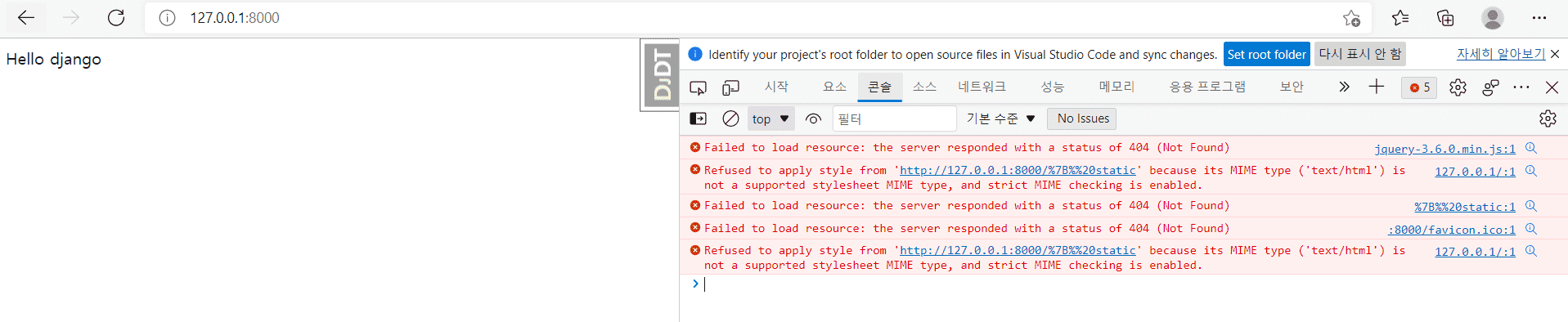Viewport: 1568px width, 322px height.
Task: Search the %7B%%20static 404 error
Action: [x=1531, y=206]
